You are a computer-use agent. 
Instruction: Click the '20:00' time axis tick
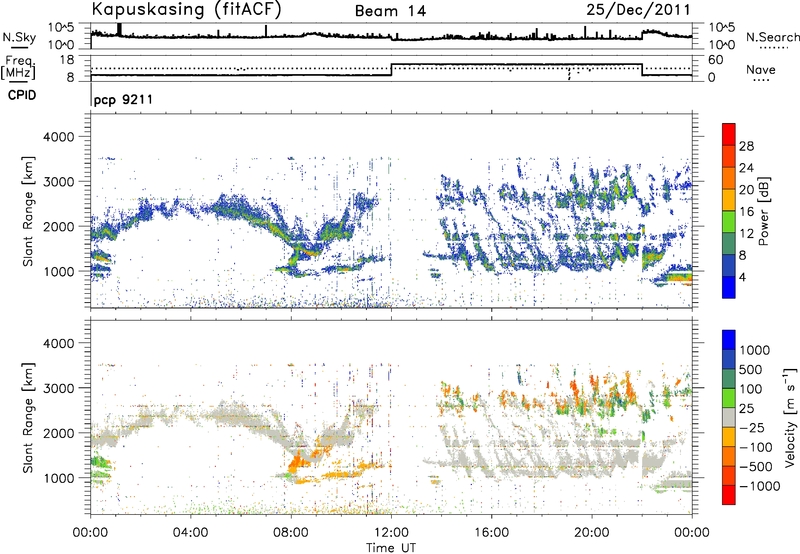(x=592, y=532)
